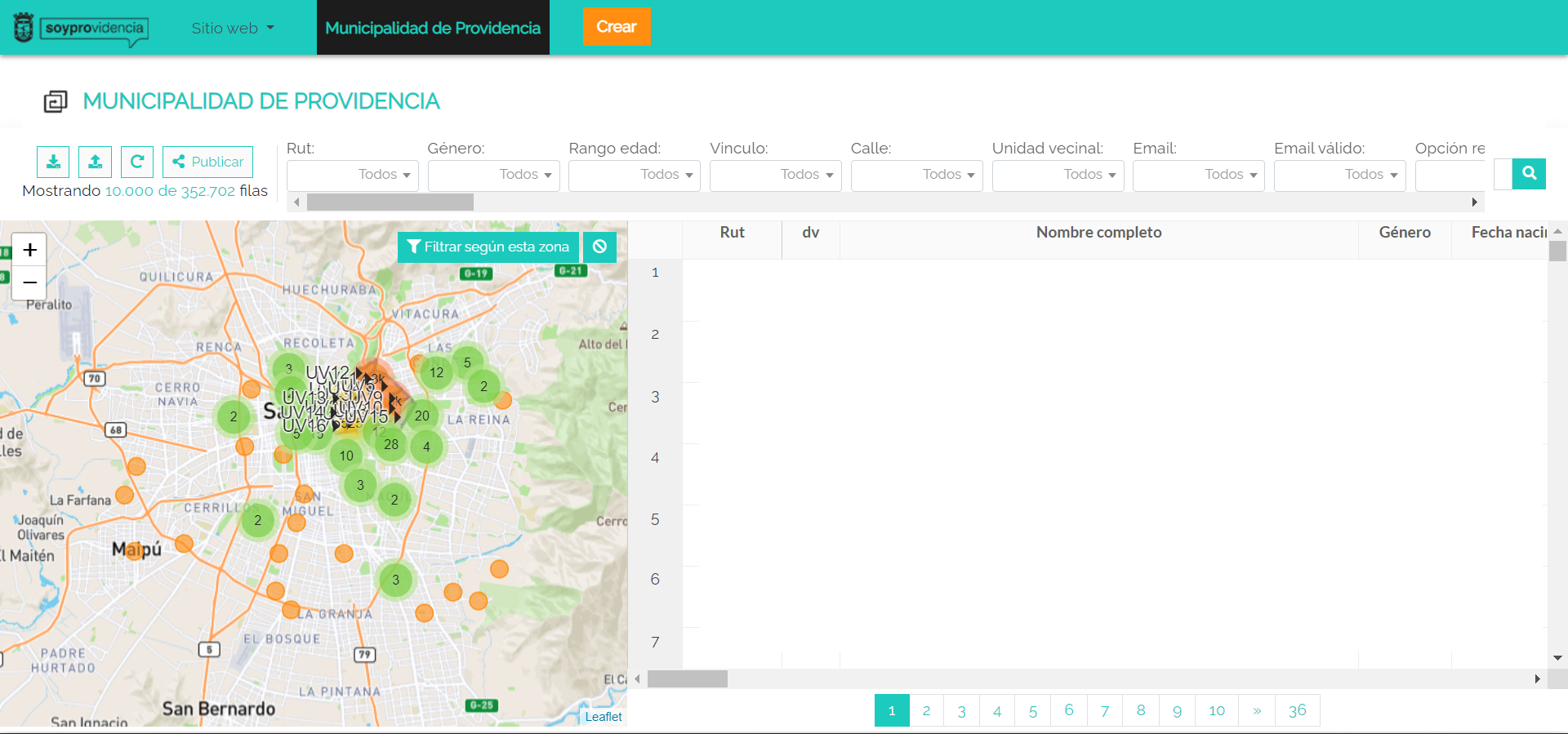Expand the Rango edad dropdown
The height and width of the screenshot is (734, 1568).
point(635,175)
